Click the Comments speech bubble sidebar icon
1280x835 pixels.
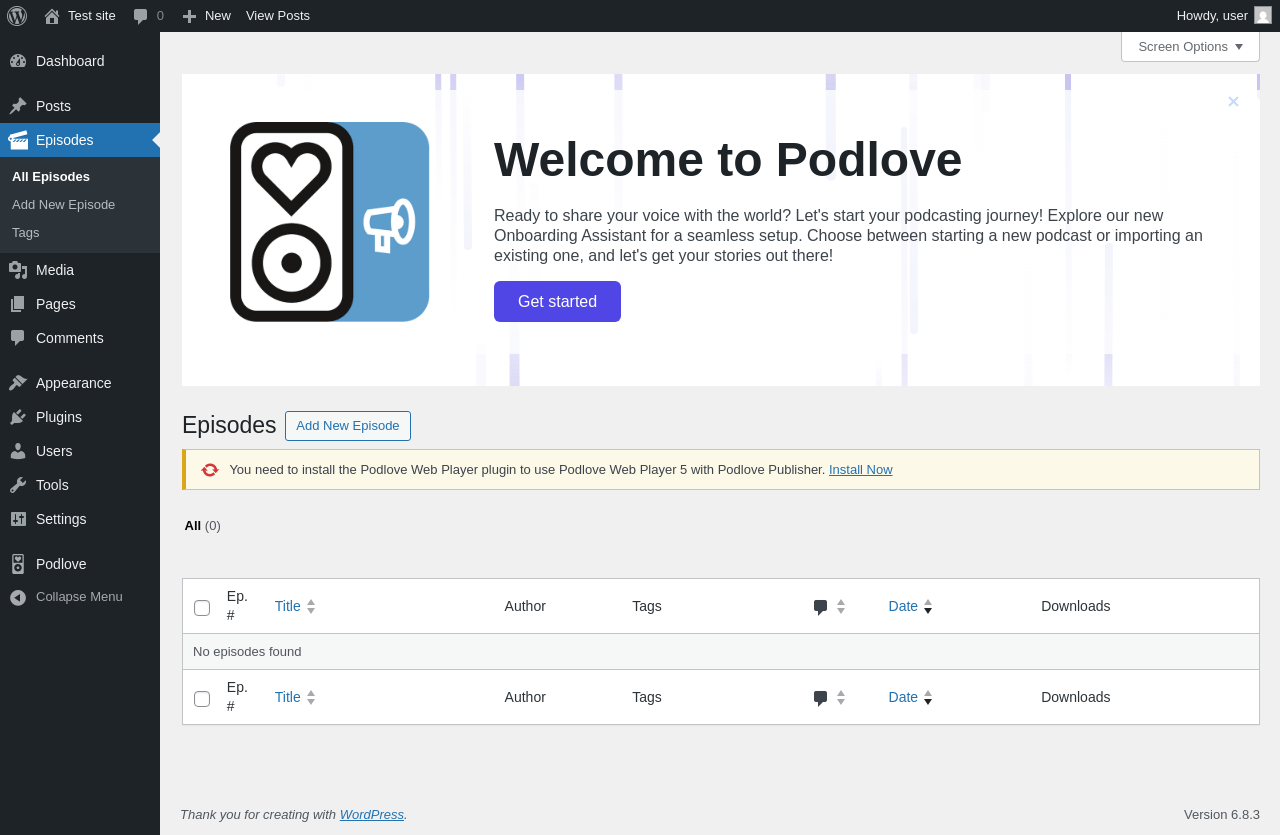pos(18,338)
